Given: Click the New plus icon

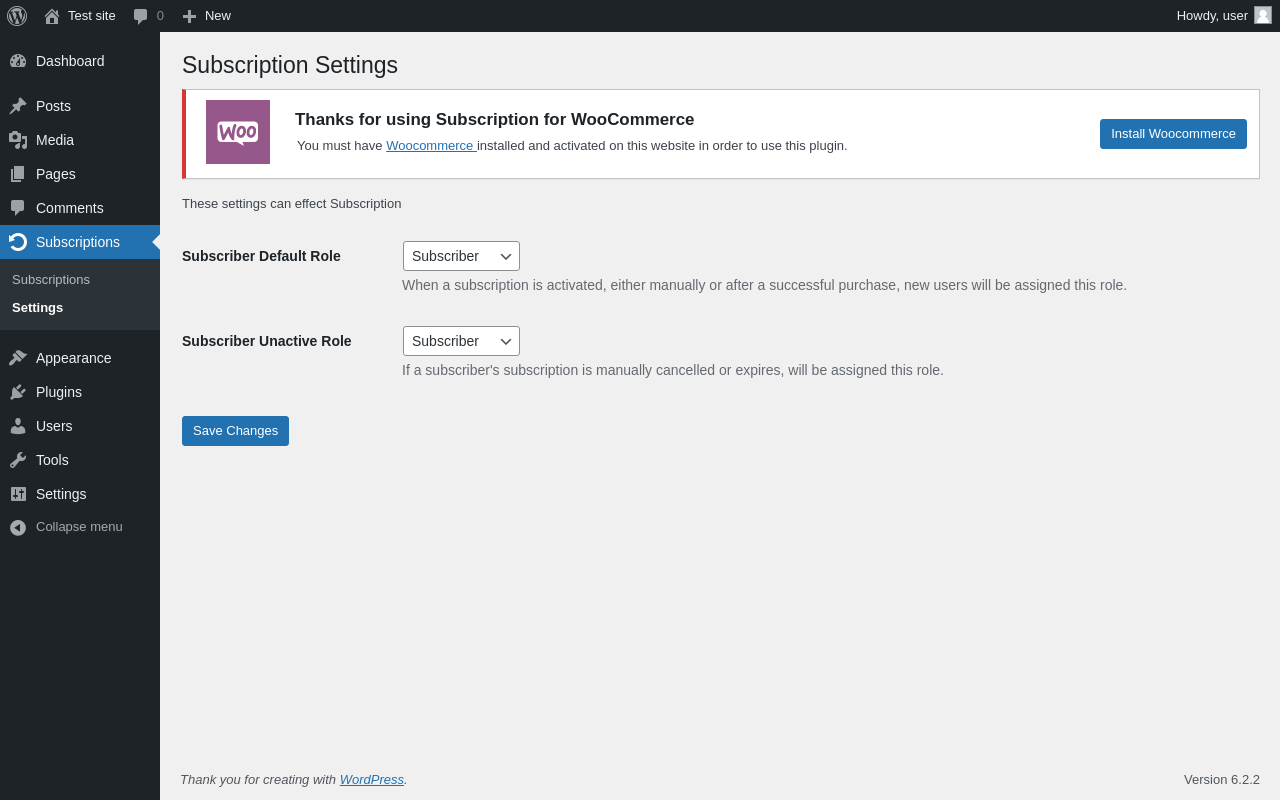Looking at the screenshot, I should click(189, 16).
